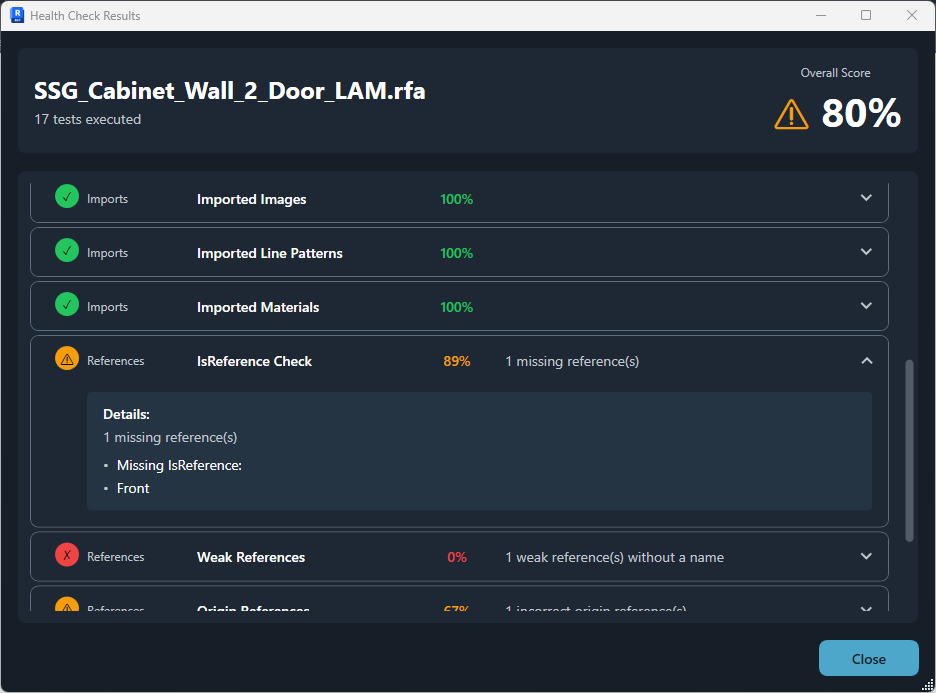Click green checkmark icon for Imported Images
Image resolution: width=936 pixels, height=693 pixels.
coord(67,197)
